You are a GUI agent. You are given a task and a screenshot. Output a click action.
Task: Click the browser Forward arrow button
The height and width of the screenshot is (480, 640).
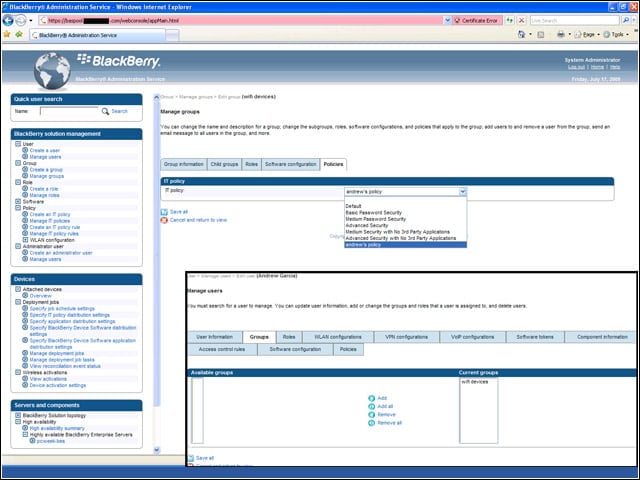20,20
